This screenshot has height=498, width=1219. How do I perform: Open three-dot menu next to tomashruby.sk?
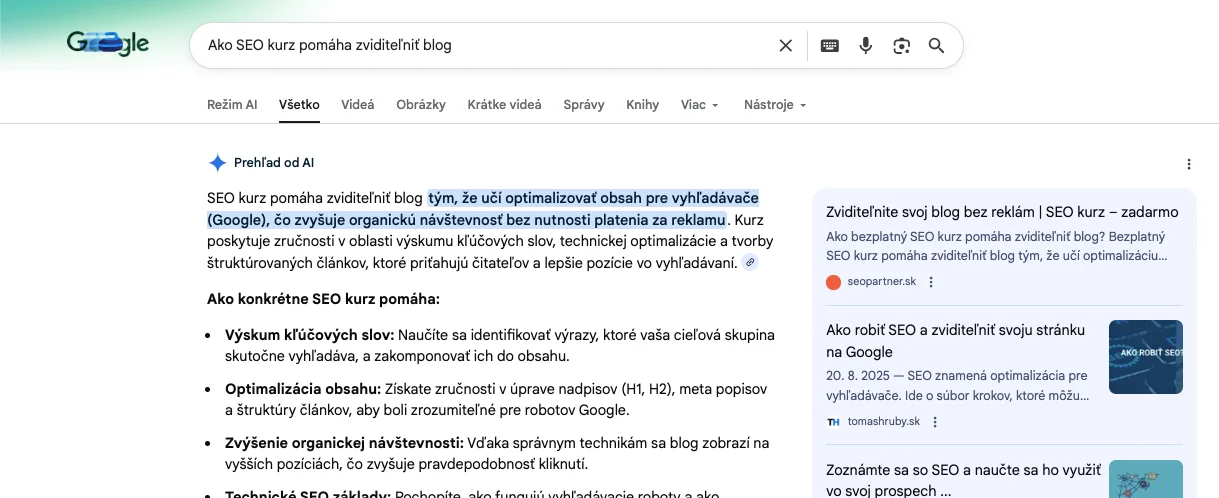coord(935,422)
